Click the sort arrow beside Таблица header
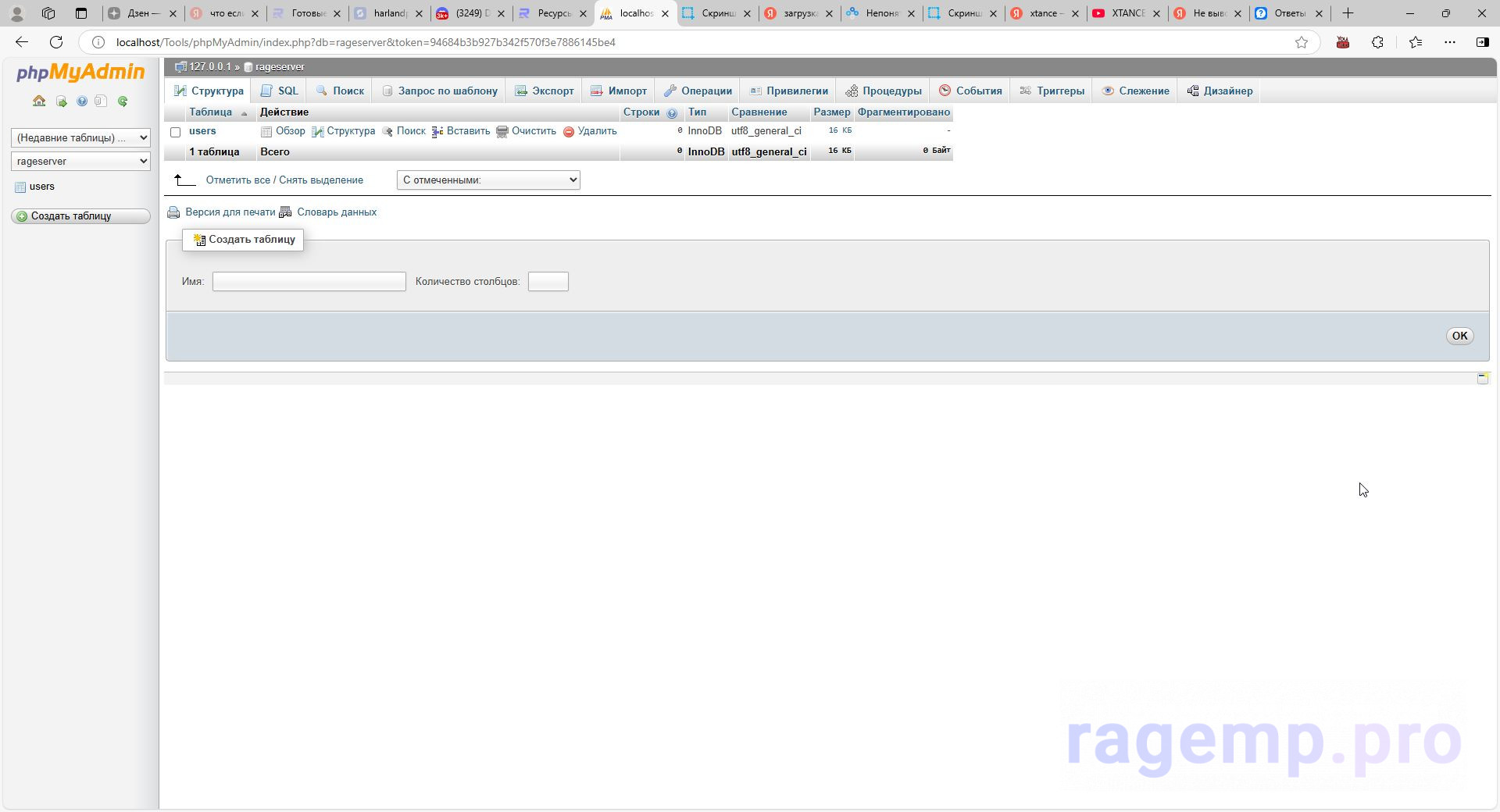Screen dimensions: 1500x812 click(244, 114)
